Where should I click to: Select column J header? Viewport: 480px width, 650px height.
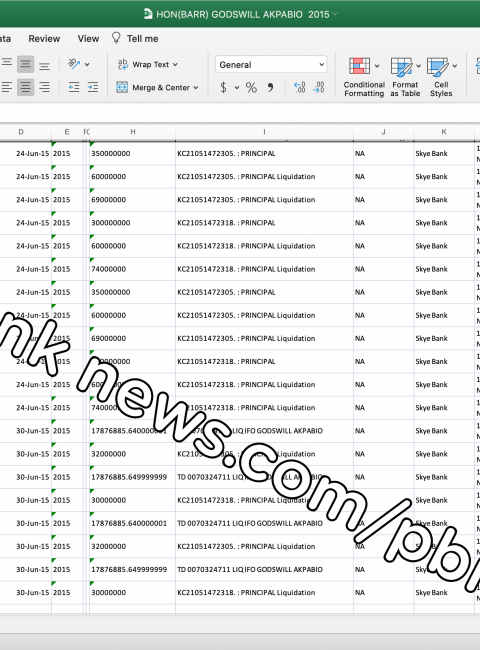[383, 132]
